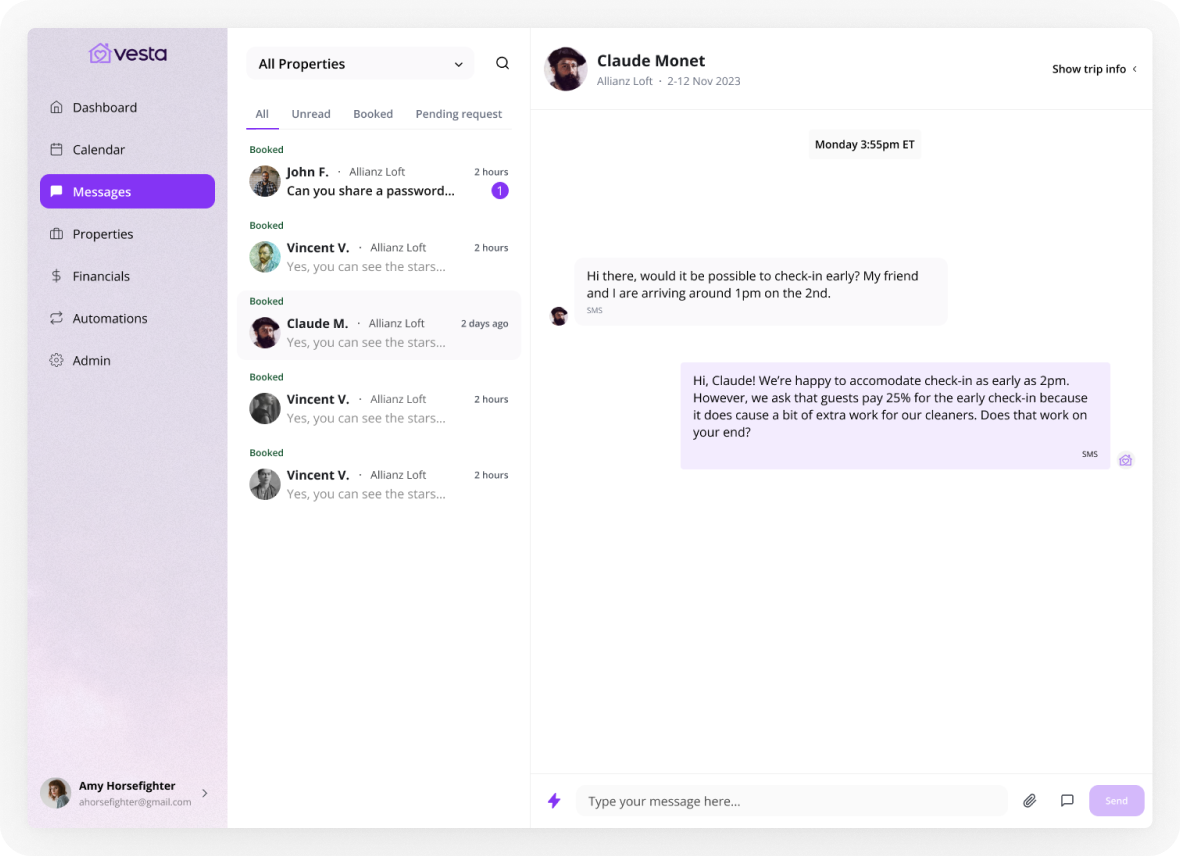Click the chat bubble icon near Send

click(x=1067, y=800)
